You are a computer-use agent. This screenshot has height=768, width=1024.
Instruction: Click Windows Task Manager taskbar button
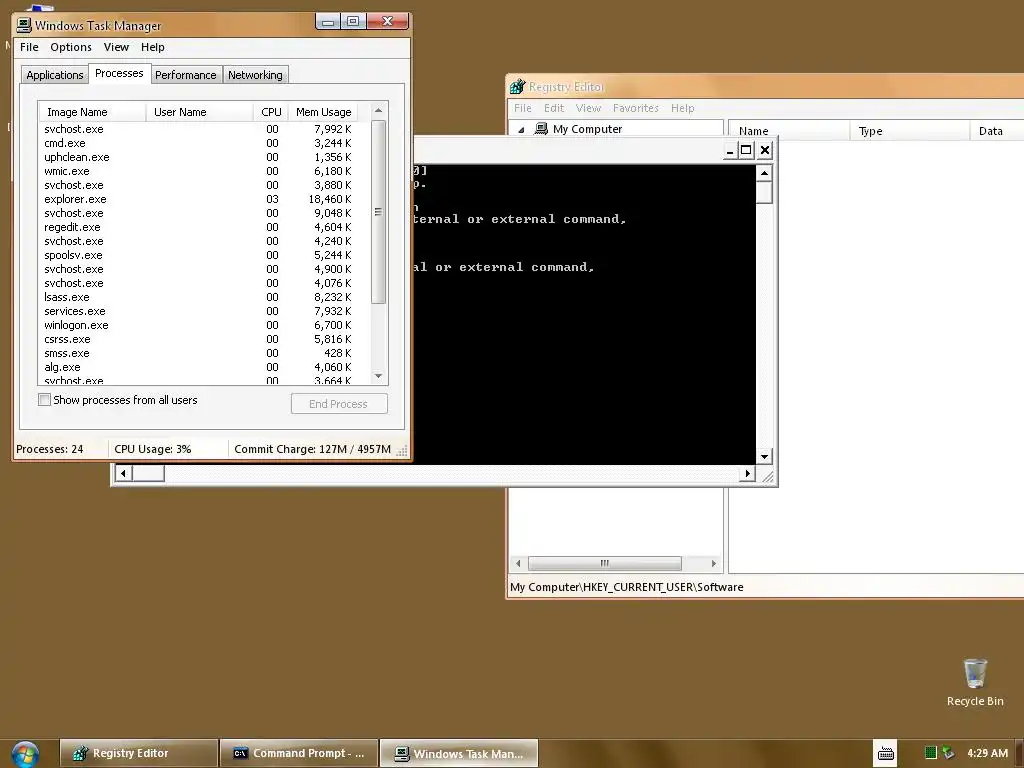pyautogui.click(x=459, y=754)
